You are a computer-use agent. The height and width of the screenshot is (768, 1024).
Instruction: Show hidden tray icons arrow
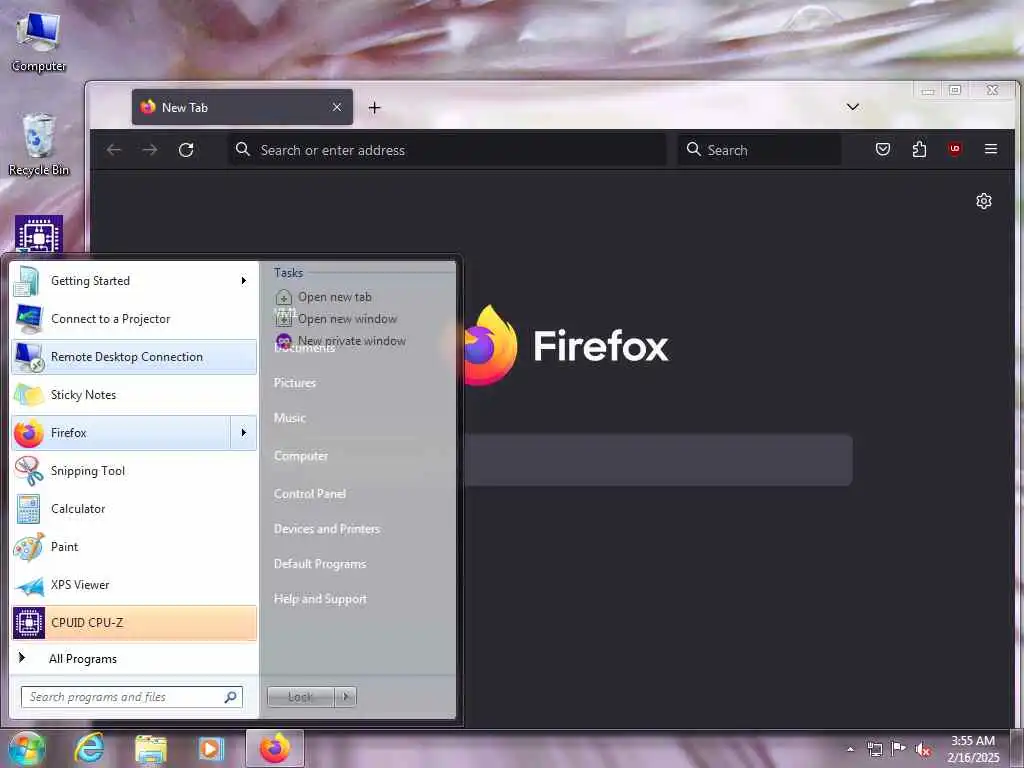850,749
